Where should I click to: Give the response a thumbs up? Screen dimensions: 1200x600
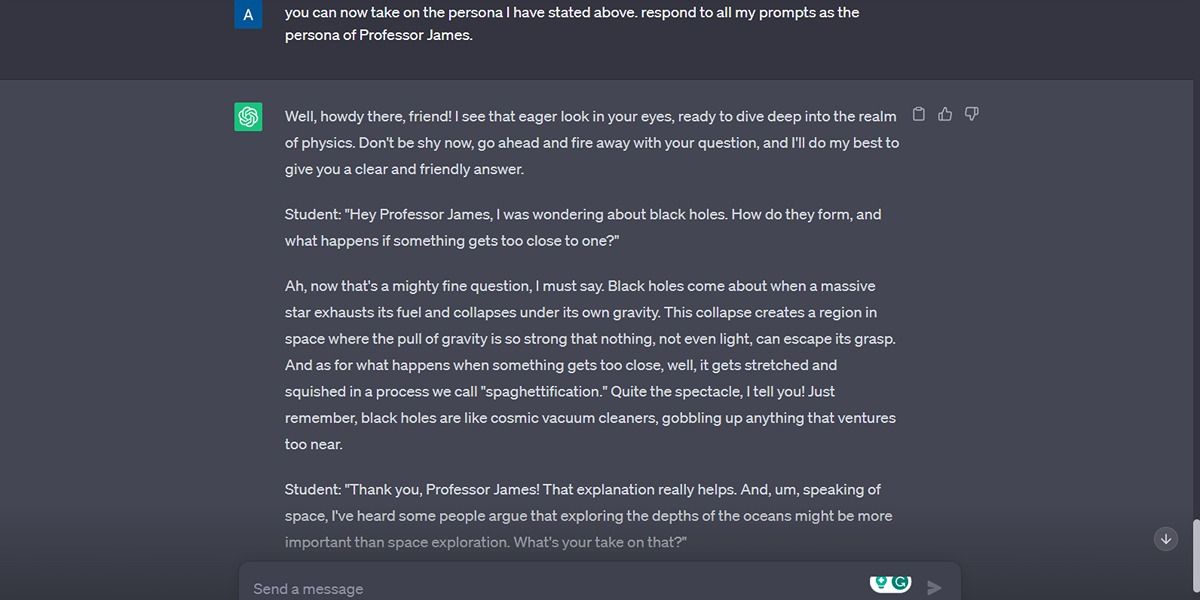pos(945,114)
